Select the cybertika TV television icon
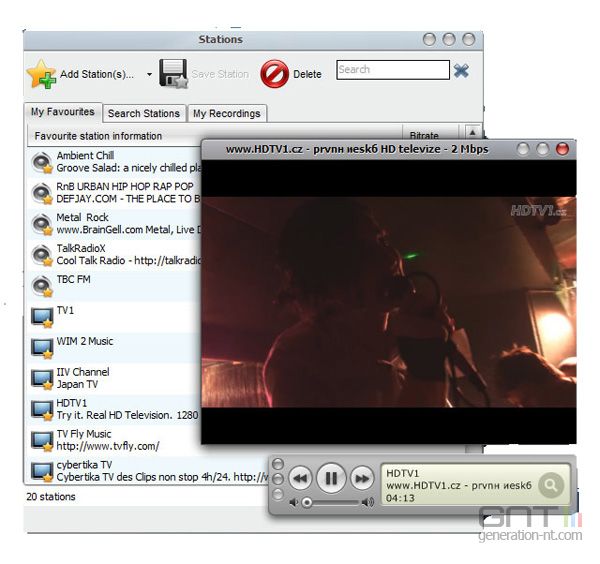Screen dimensions: 600x564 pyautogui.click(x=42, y=473)
